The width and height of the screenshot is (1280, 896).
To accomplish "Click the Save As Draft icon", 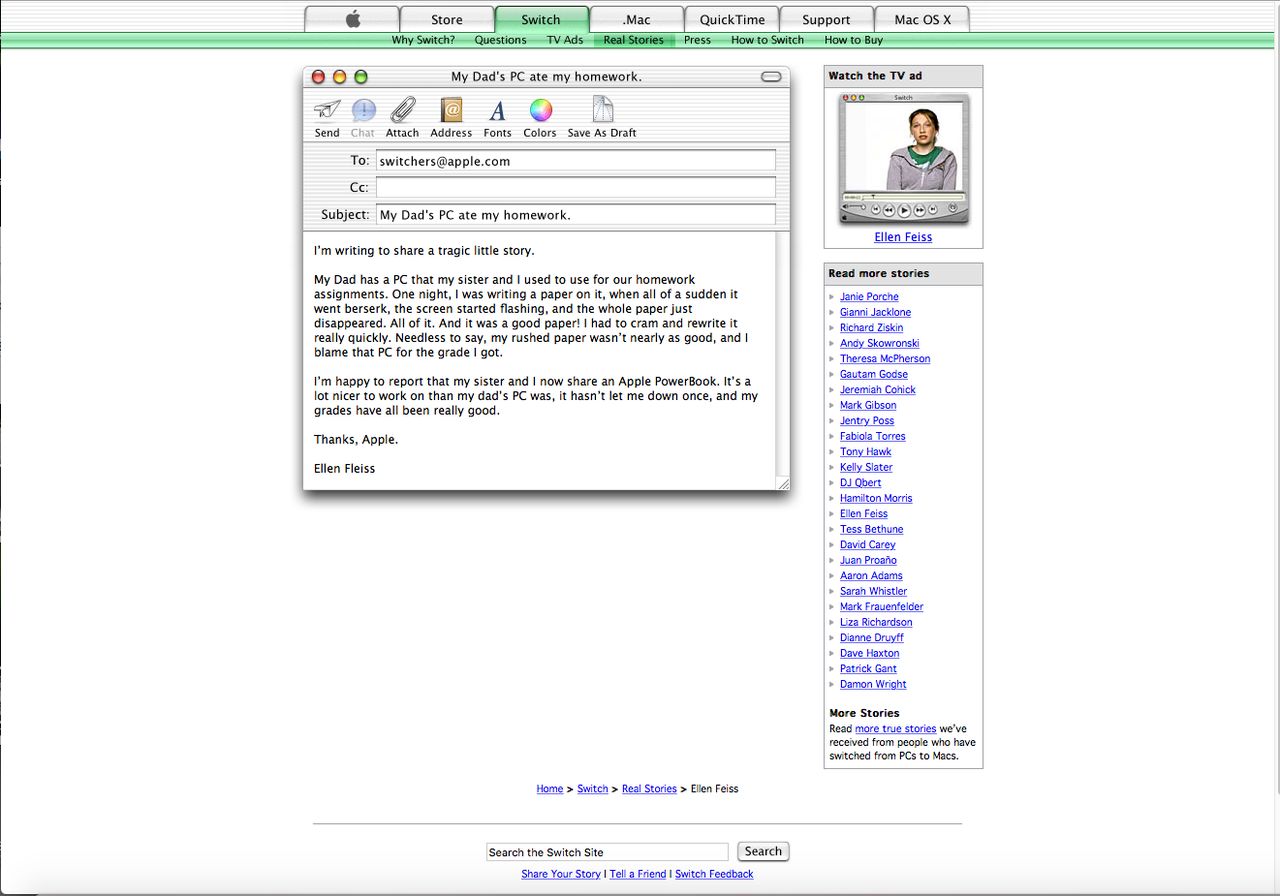I will 602,110.
